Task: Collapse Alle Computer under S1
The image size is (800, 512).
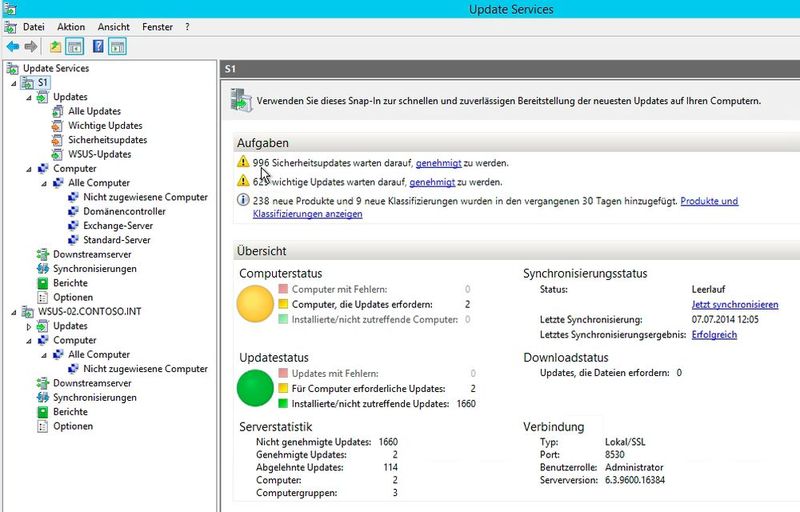Action: (44, 183)
